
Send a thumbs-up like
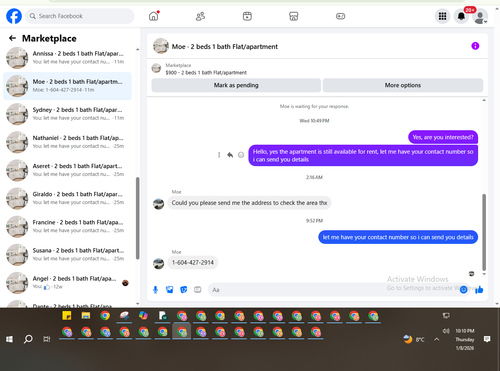click(479, 289)
